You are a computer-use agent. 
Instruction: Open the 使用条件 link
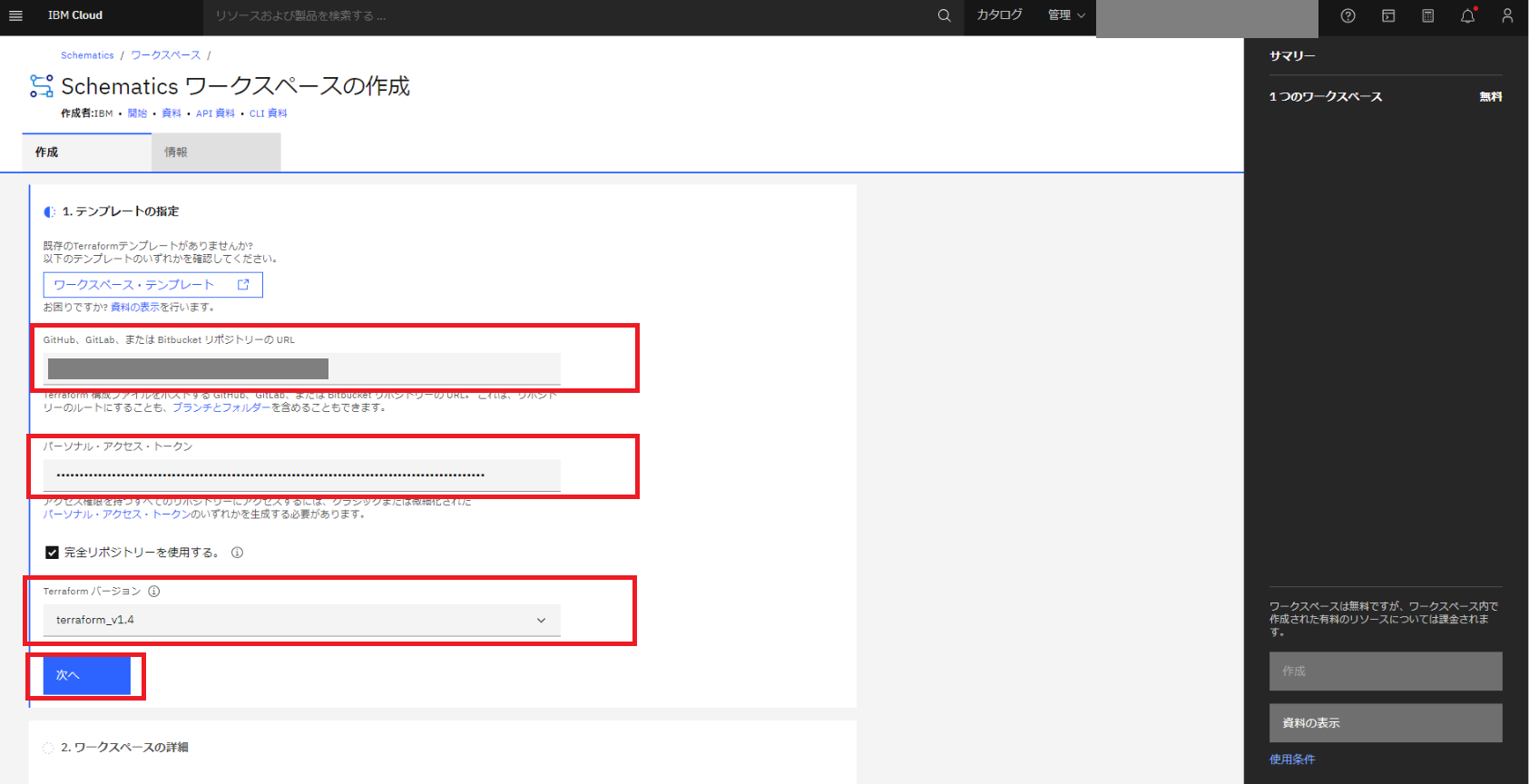coord(1291,759)
